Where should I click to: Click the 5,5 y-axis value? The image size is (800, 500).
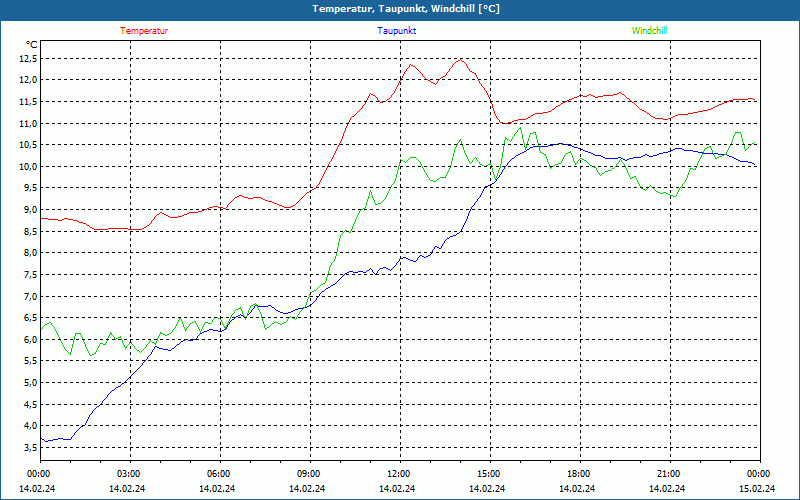[31, 361]
